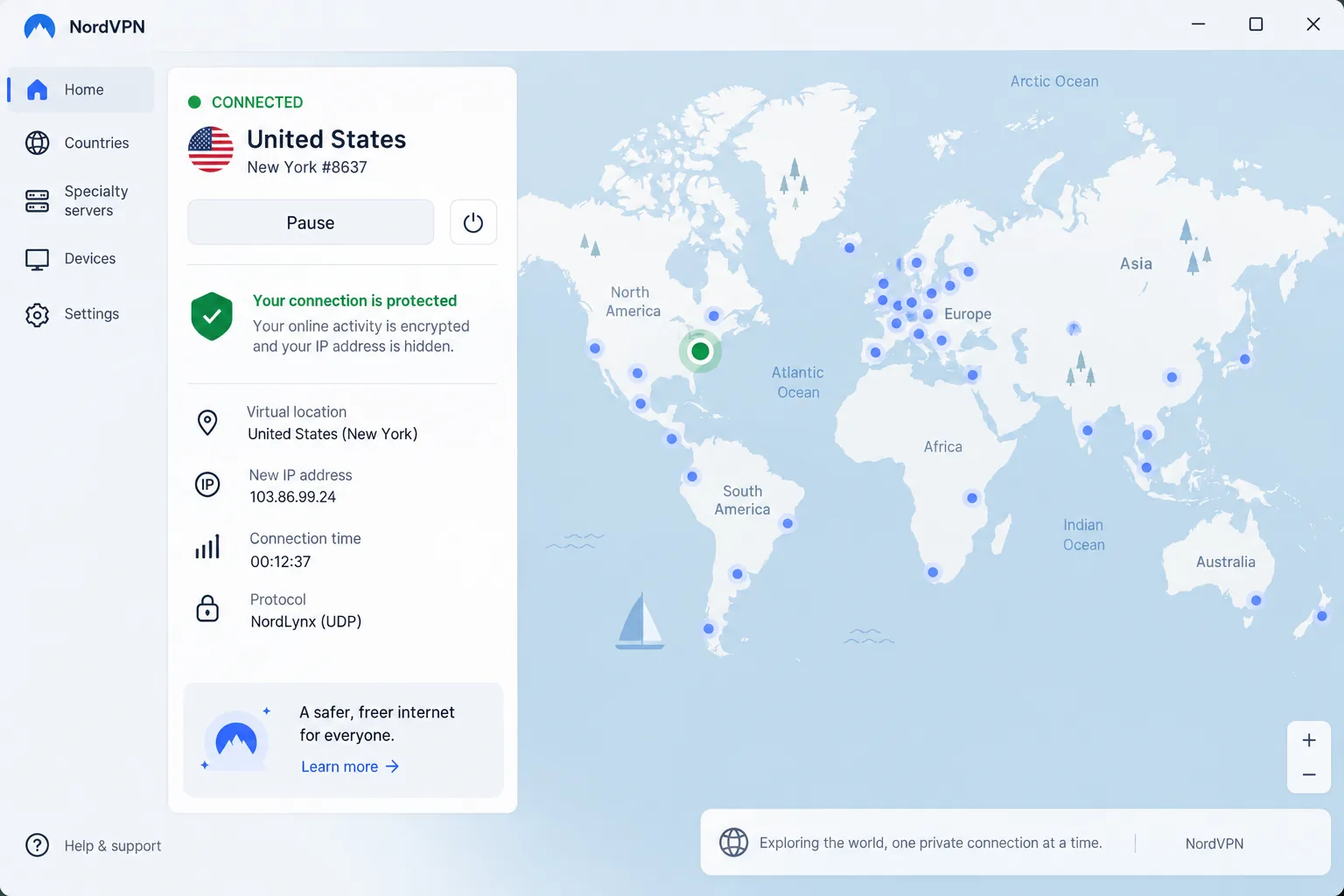
Task: Zoom in on the map
Action: coord(1309,740)
